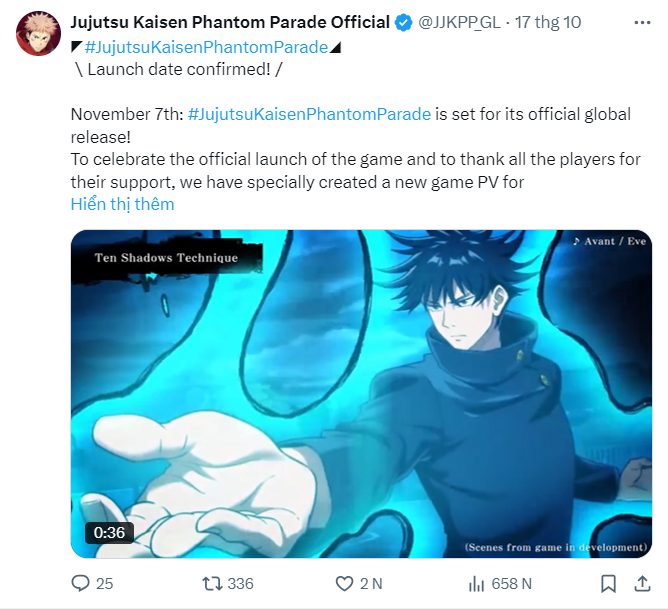Image resolution: width=668 pixels, height=609 pixels.
Task: Repost the tweet using retweet icon
Action: (212, 583)
